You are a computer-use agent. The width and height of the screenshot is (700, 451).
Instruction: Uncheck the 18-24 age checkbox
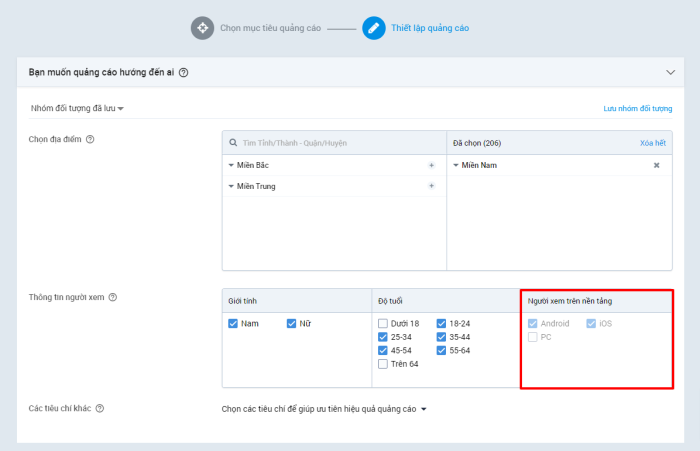coord(442,323)
